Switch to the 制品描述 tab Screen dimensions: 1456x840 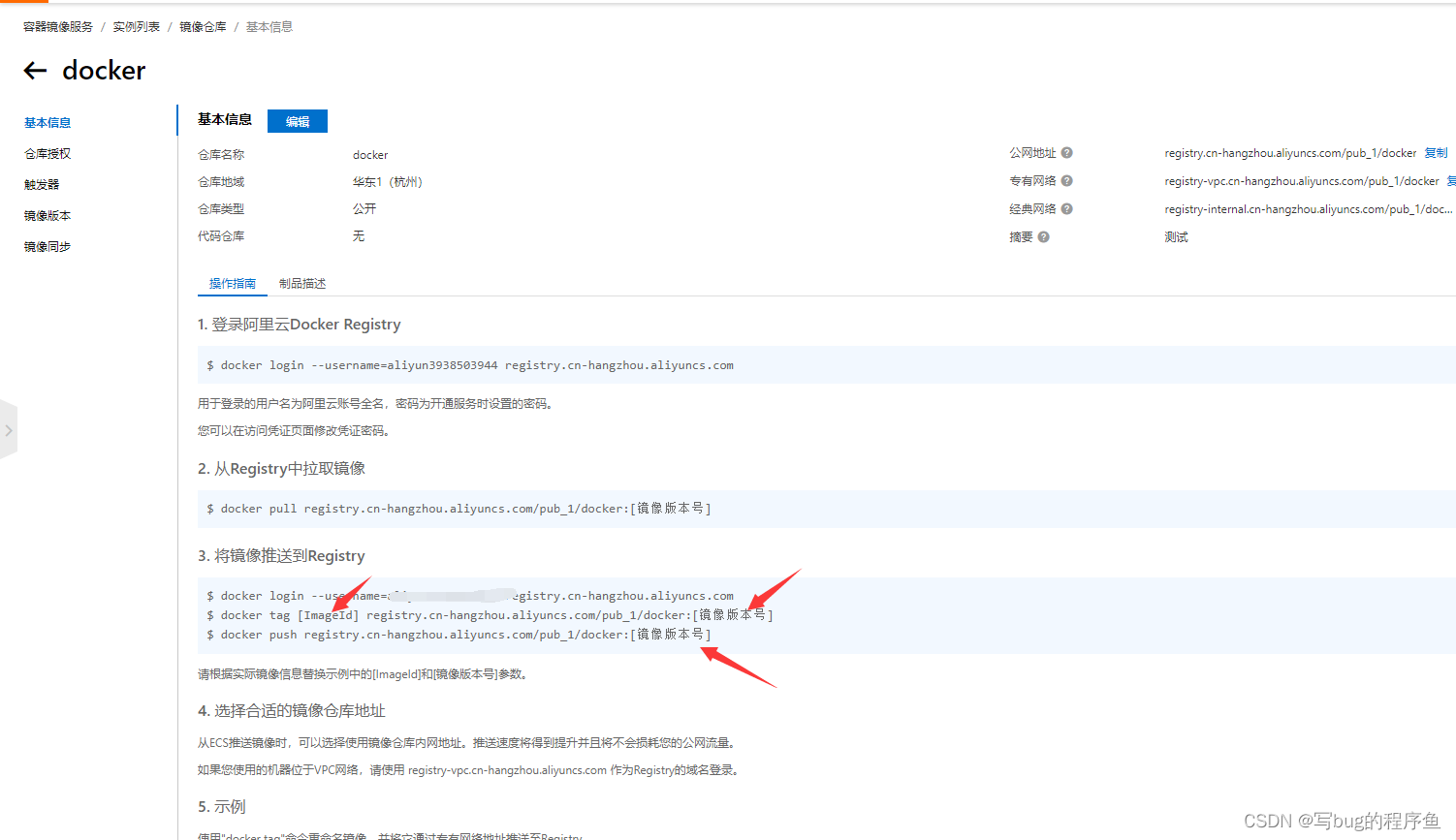click(x=302, y=284)
